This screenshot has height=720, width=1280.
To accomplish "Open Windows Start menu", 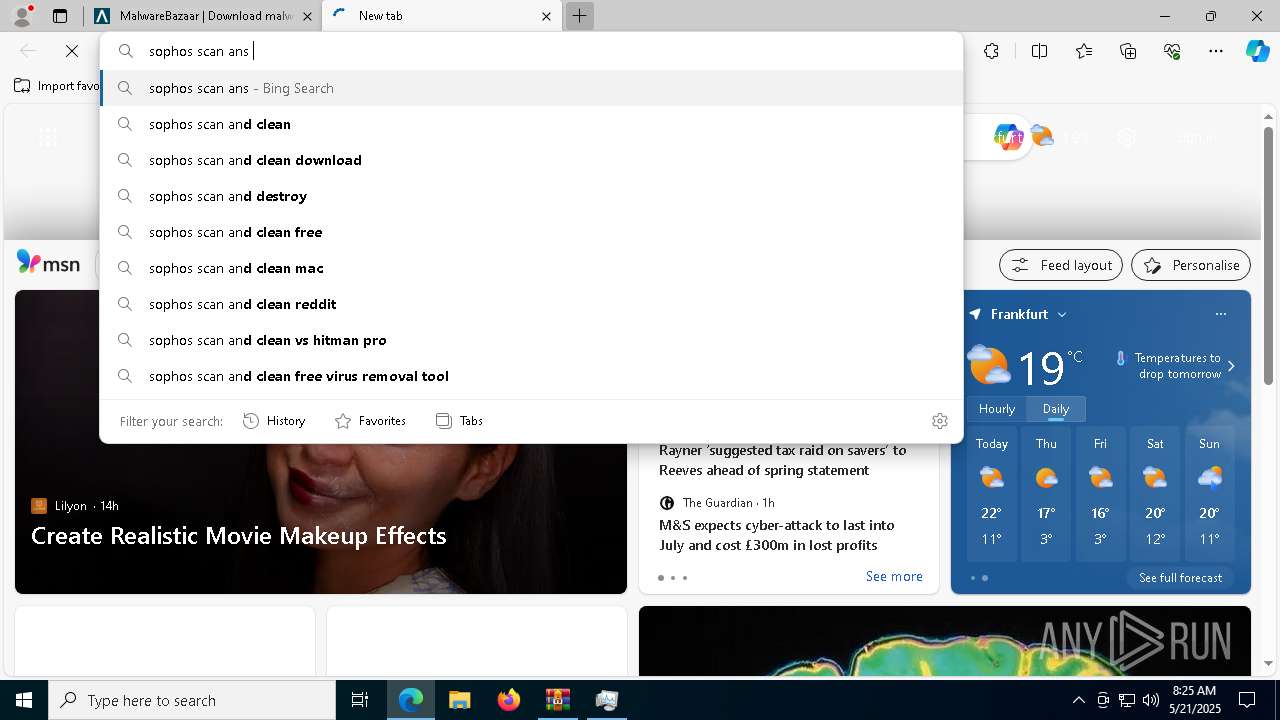I will (x=24, y=700).
